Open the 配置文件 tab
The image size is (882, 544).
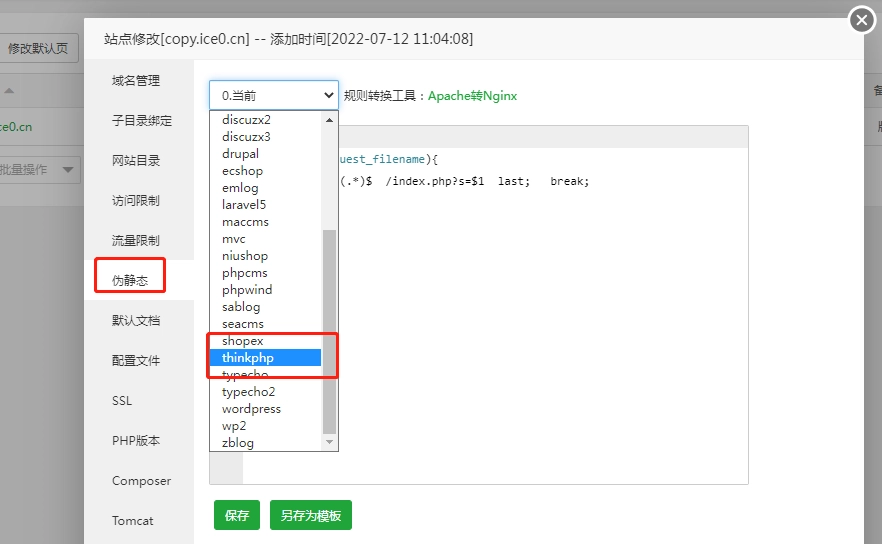[x=135, y=361]
